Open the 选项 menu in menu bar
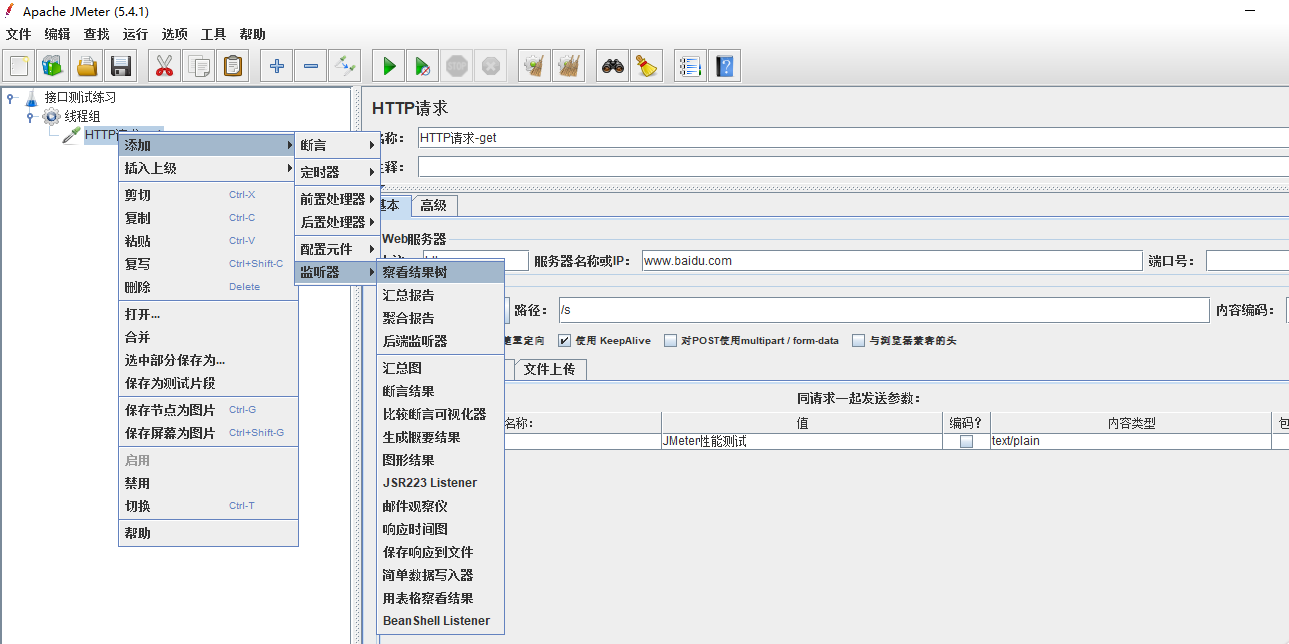The width and height of the screenshot is (1289, 644). pyautogui.click(x=175, y=34)
